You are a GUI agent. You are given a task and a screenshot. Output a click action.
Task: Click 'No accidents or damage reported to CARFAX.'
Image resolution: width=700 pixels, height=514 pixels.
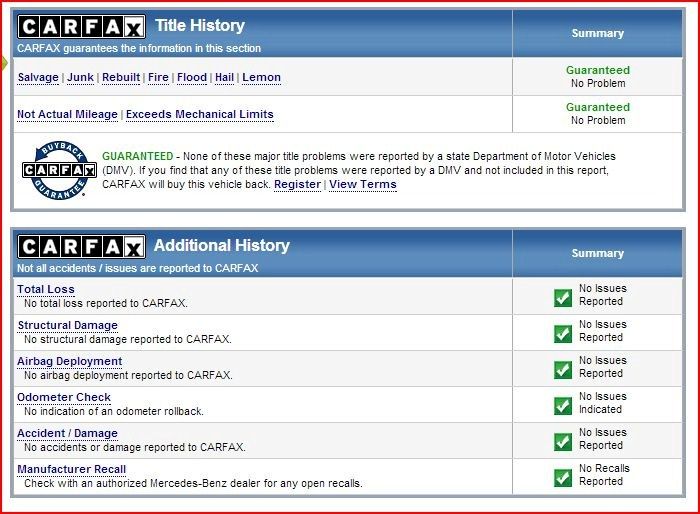coord(135,447)
